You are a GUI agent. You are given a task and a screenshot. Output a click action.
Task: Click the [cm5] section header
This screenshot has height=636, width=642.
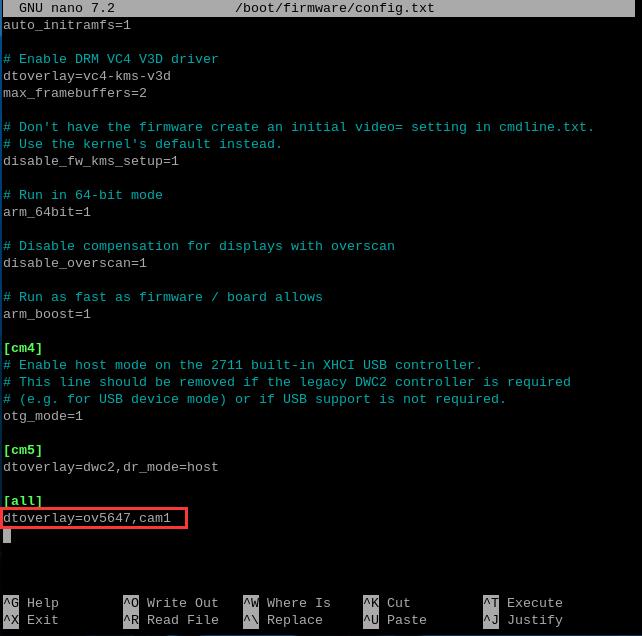(x=23, y=450)
